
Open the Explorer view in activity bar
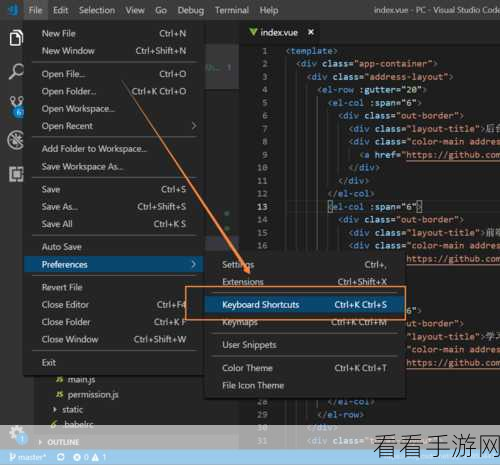pos(16,38)
